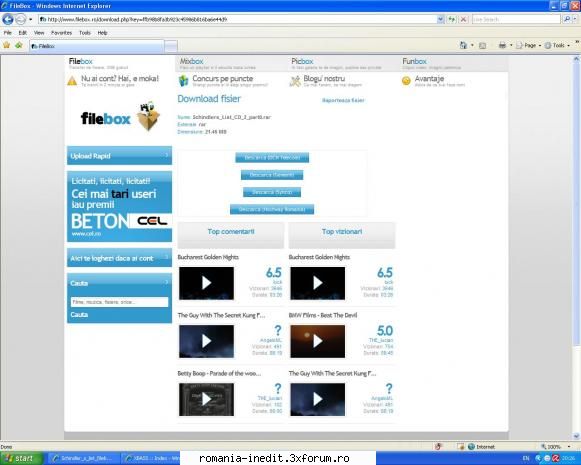
Task: Click the Windows Start button
Action: [x=21, y=458]
